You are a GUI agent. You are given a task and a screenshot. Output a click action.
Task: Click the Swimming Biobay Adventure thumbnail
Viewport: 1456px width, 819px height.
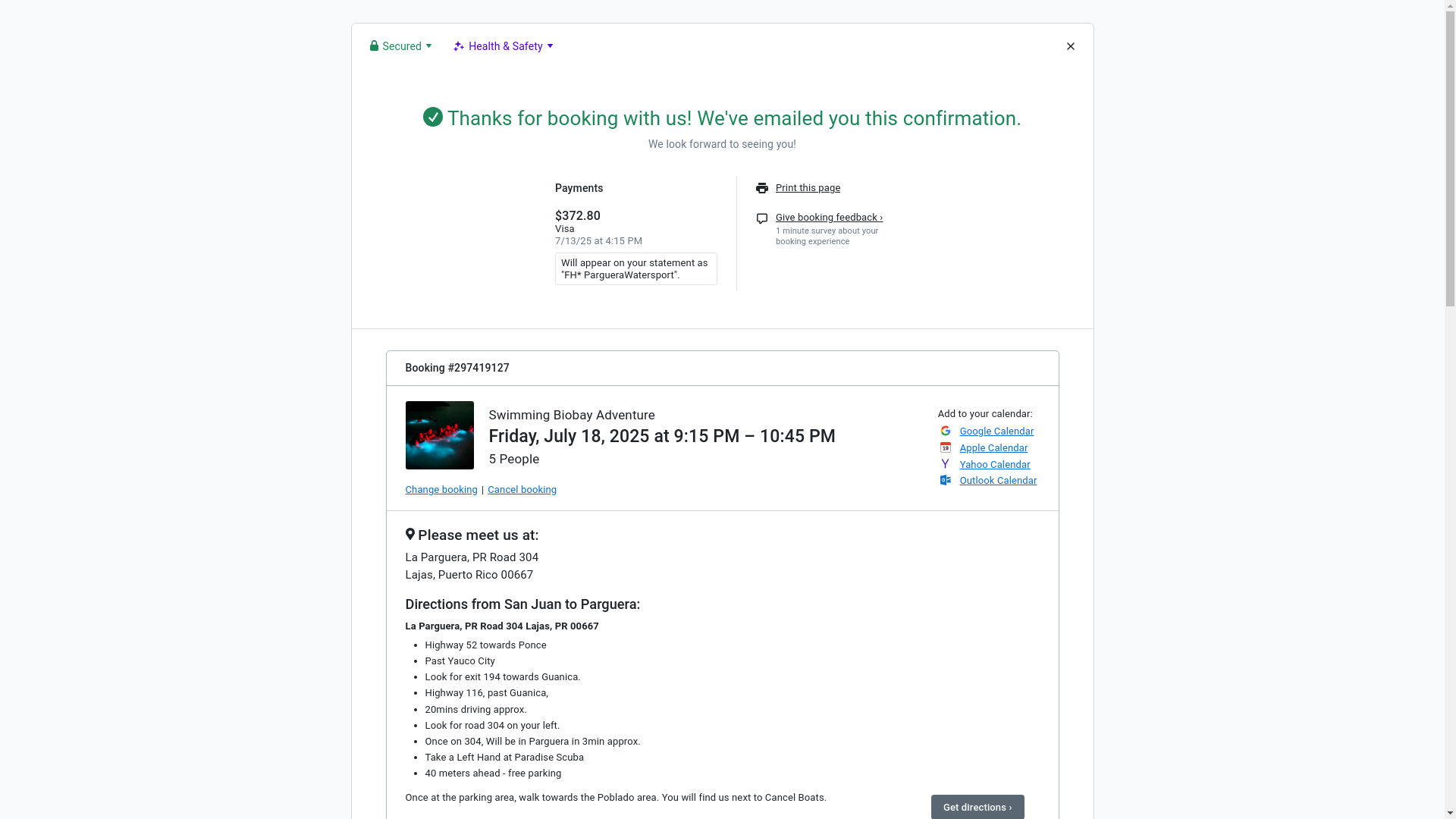tap(440, 435)
